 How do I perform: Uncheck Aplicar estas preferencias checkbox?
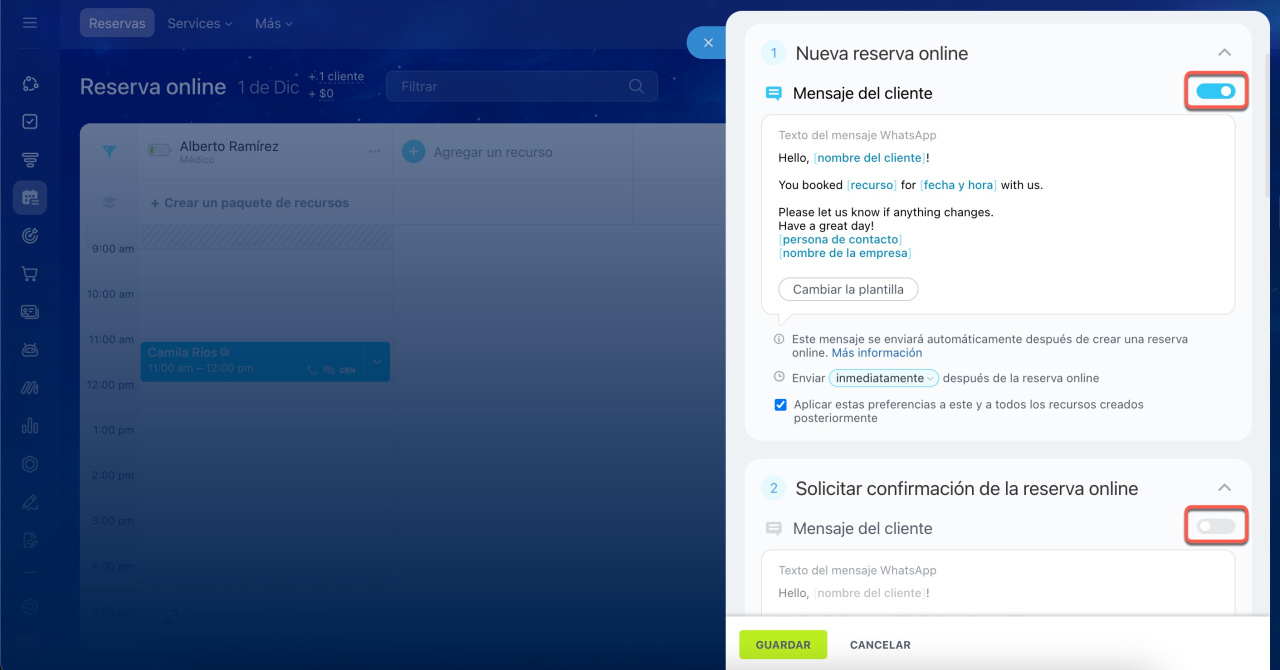(780, 405)
